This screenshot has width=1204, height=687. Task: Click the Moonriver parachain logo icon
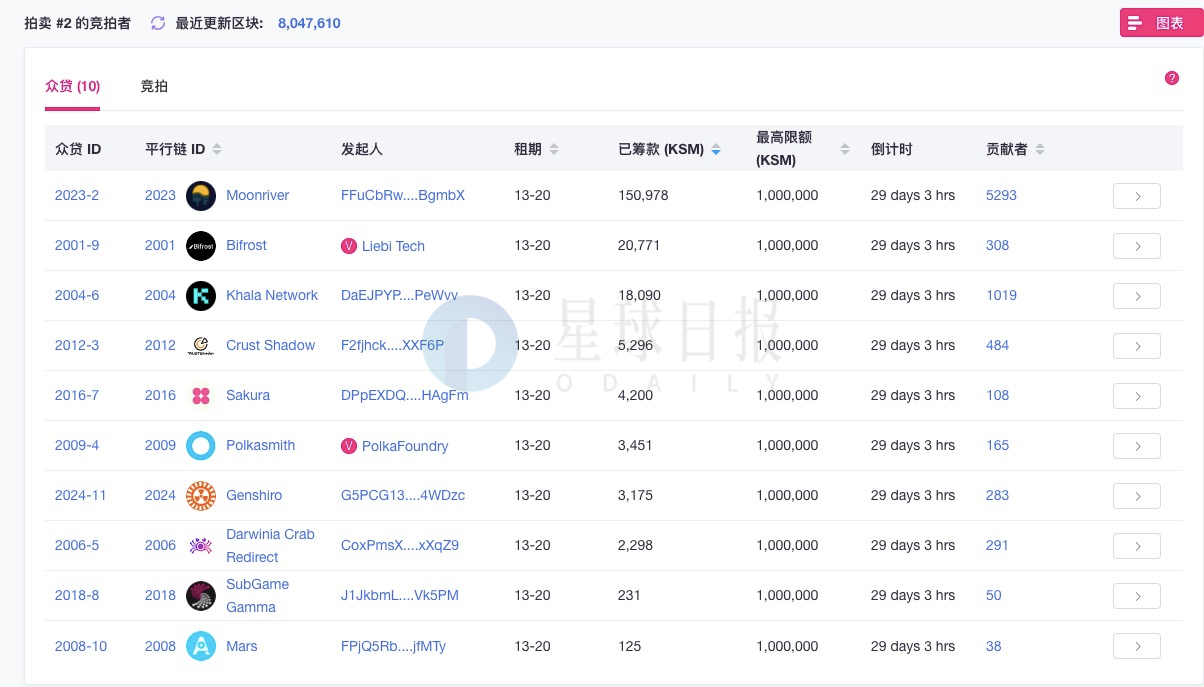coord(201,196)
